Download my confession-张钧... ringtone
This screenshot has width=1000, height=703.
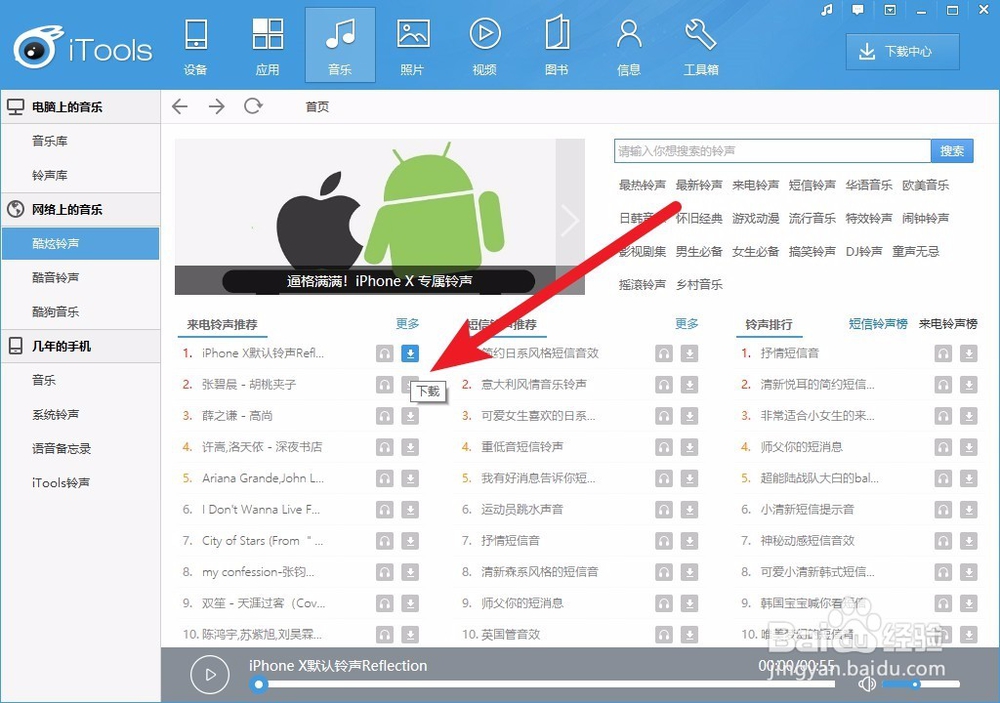(x=410, y=572)
